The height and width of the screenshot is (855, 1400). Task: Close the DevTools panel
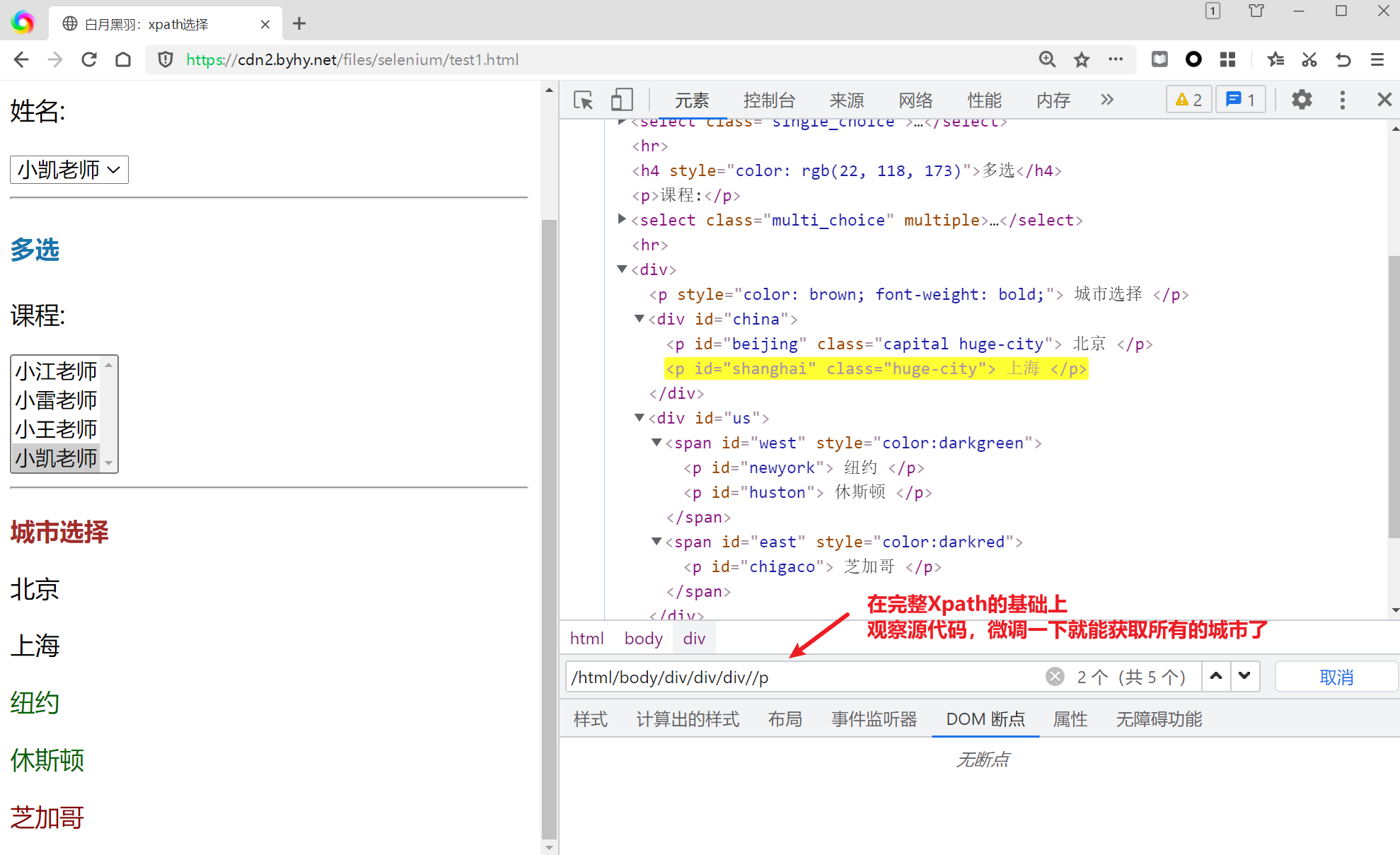pos(1384,100)
